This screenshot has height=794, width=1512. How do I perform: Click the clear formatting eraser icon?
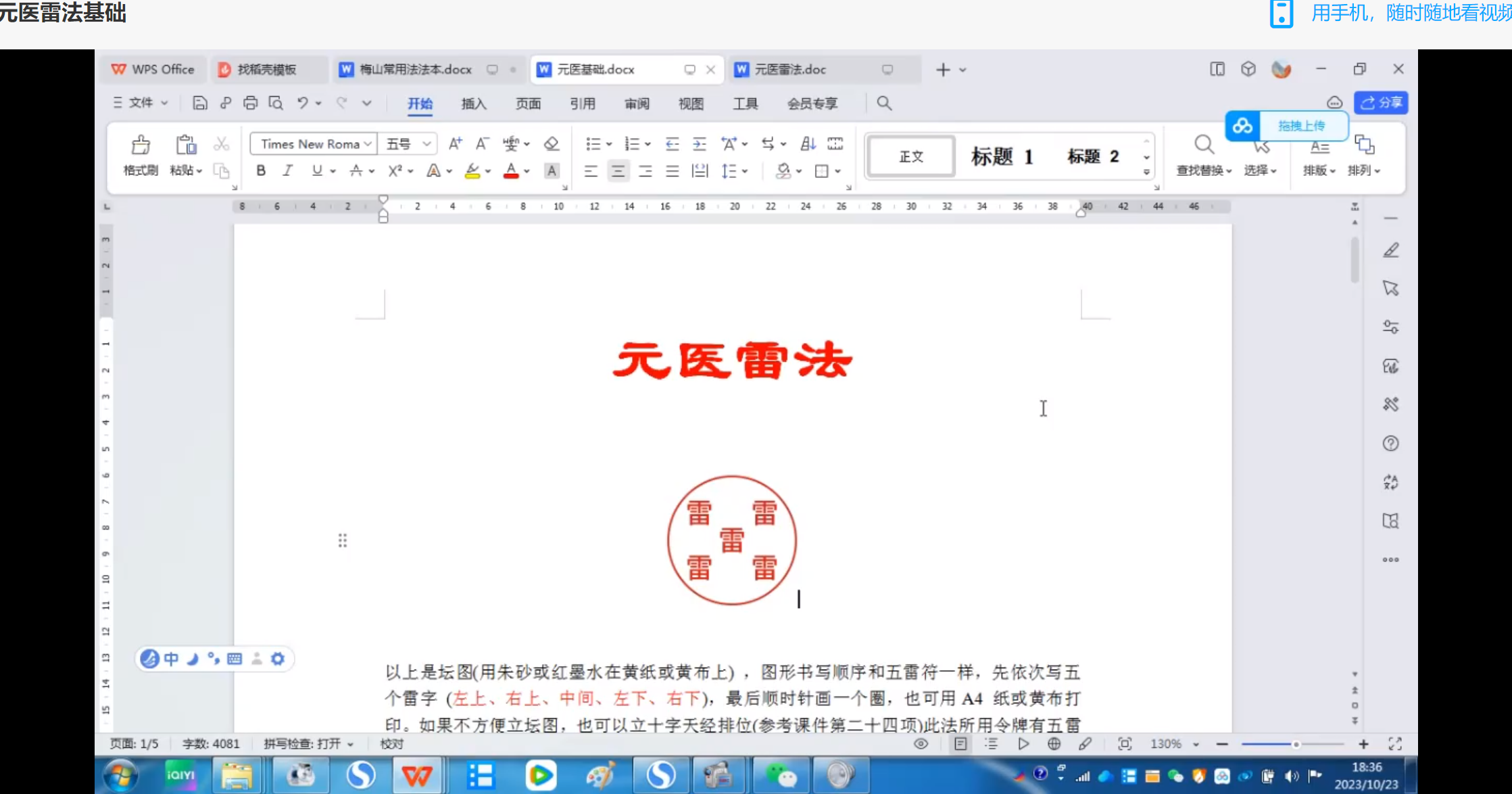pos(552,144)
